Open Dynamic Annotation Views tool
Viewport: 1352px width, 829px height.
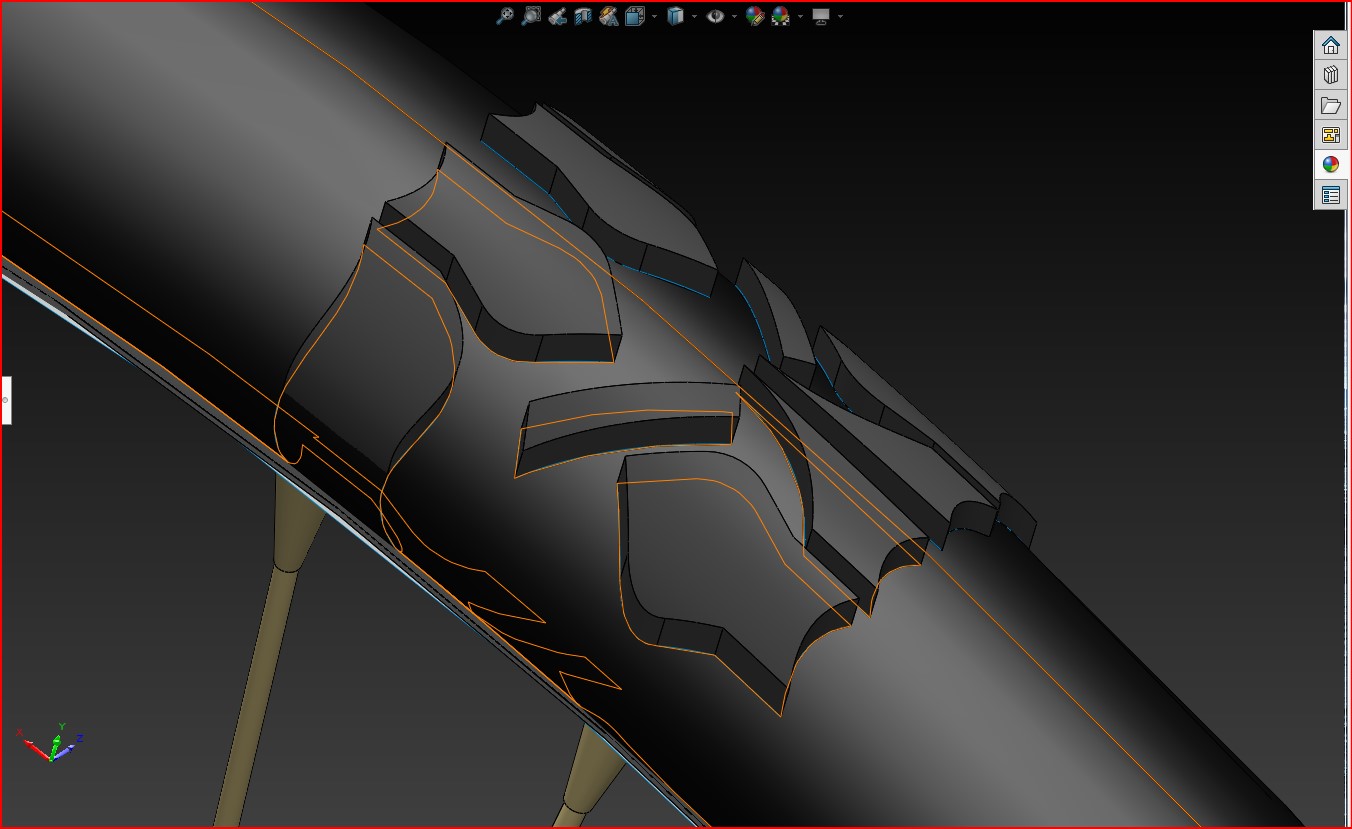point(609,16)
